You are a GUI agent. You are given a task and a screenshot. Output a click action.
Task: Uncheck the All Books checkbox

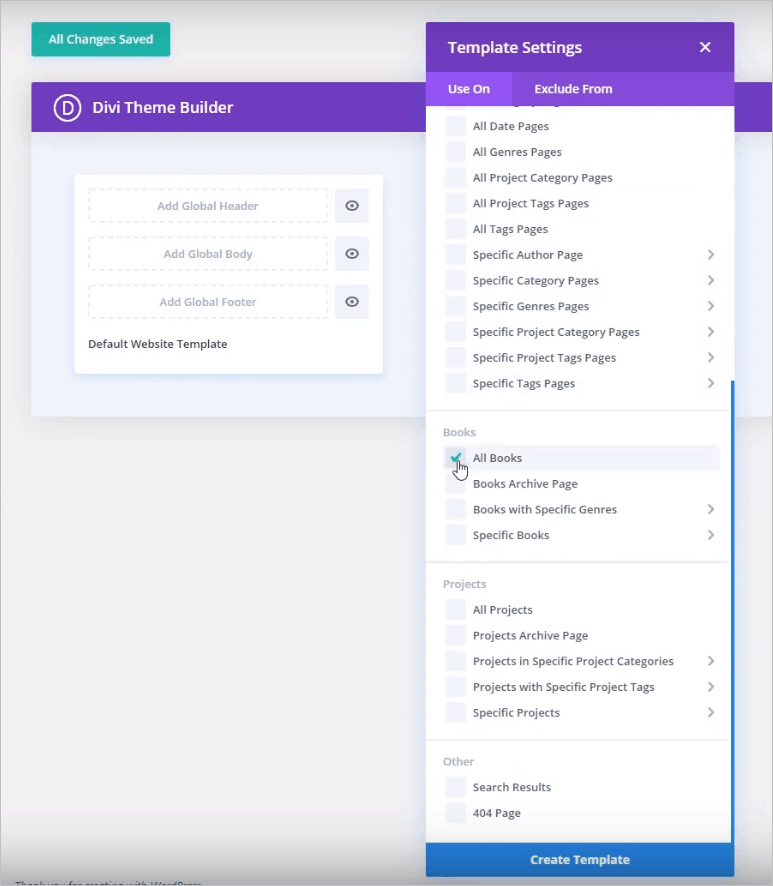pyautogui.click(x=455, y=458)
